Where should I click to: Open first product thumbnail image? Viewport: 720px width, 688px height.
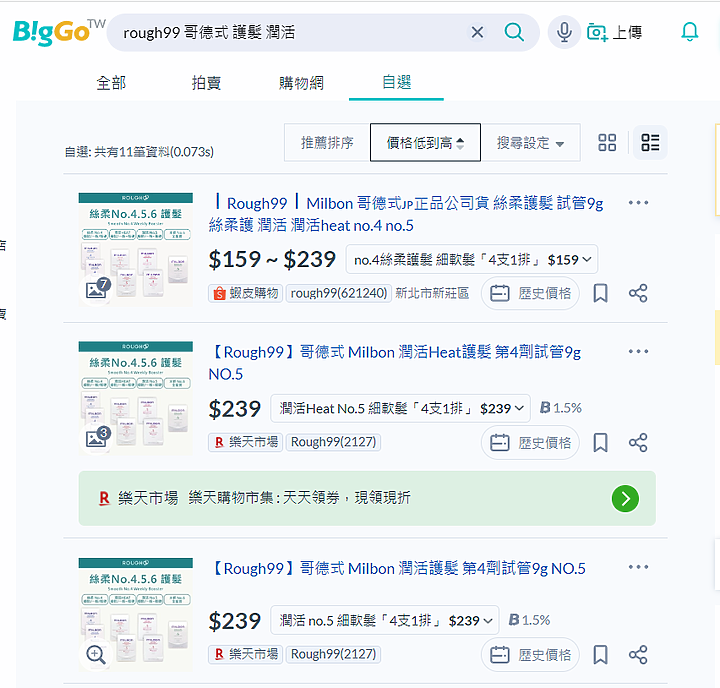point(135,249)
